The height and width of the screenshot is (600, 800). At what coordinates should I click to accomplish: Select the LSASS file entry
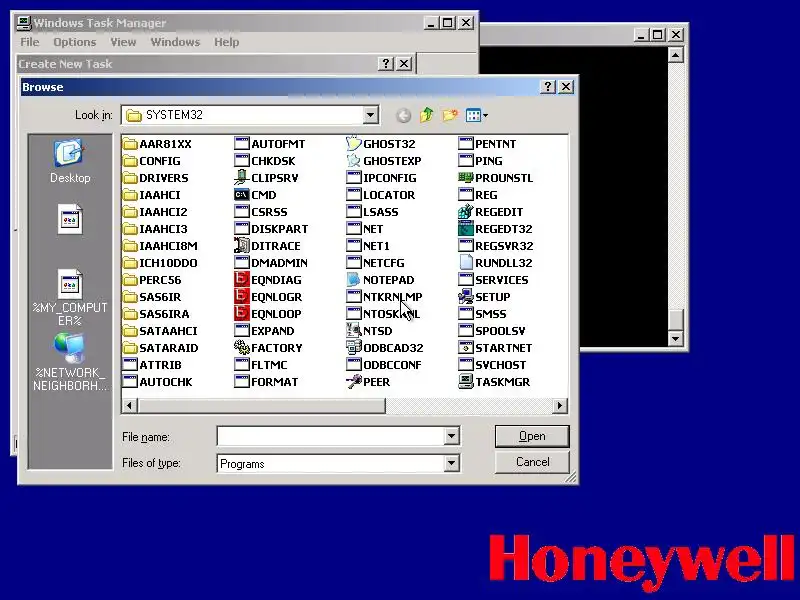pyautogui.click(x=372, y=212)
